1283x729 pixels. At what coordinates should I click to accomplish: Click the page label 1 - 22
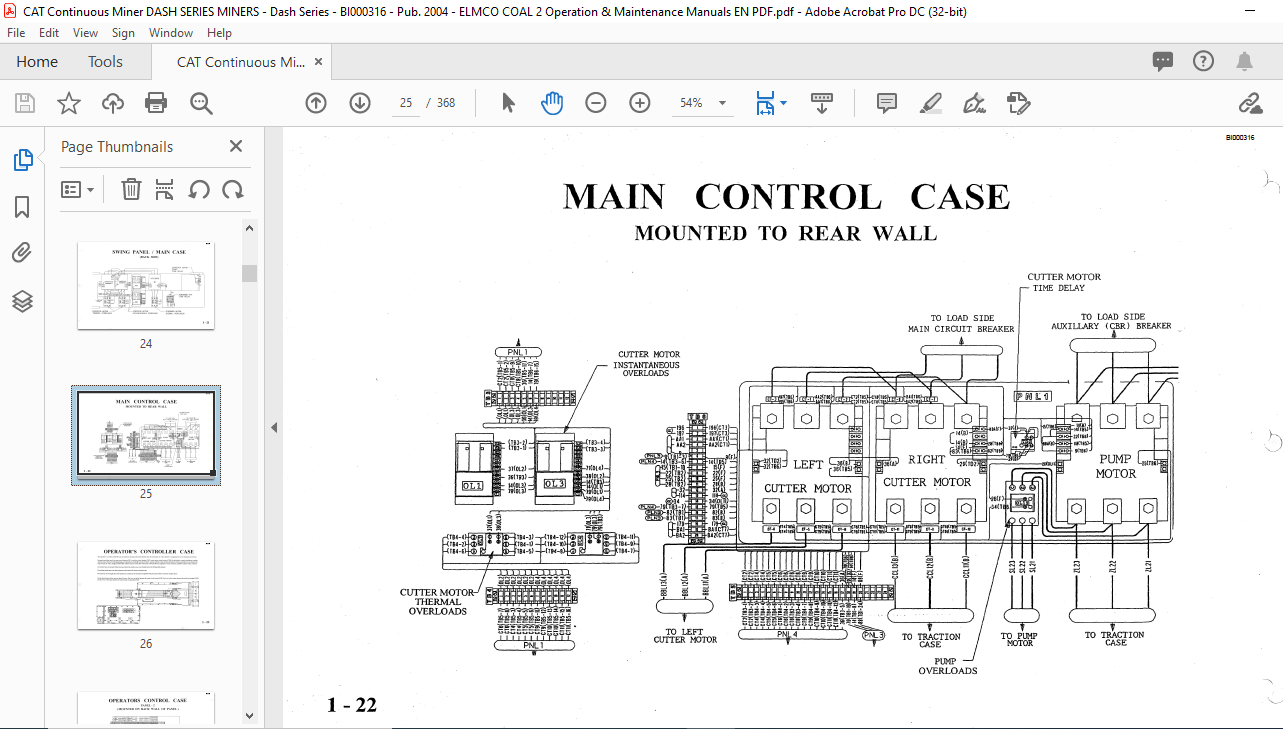pos(352,705)
